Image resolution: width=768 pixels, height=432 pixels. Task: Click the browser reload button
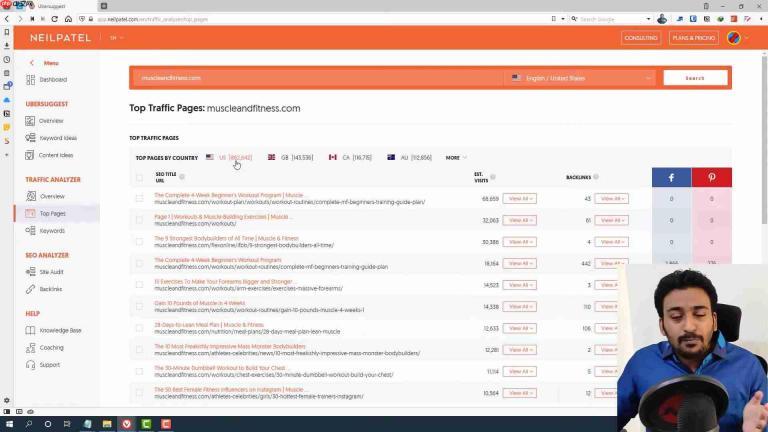click(x=54, y=19)
